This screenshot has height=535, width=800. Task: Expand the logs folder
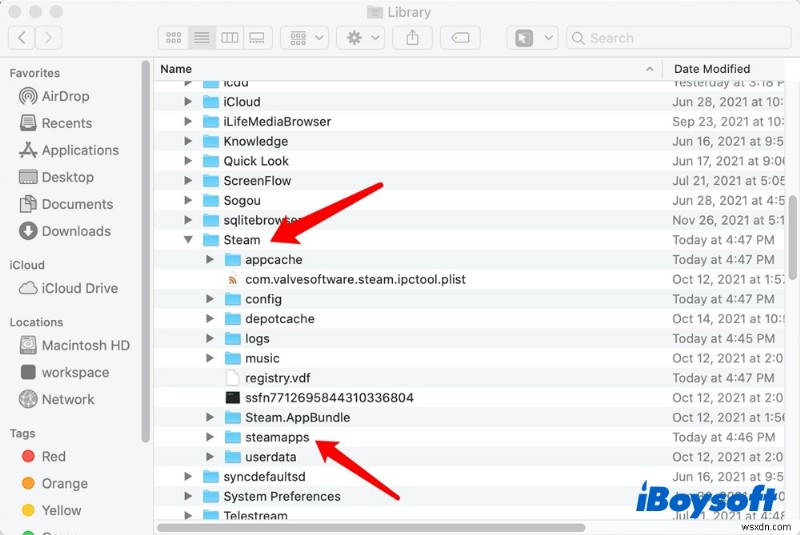click(x=210, y=338)
